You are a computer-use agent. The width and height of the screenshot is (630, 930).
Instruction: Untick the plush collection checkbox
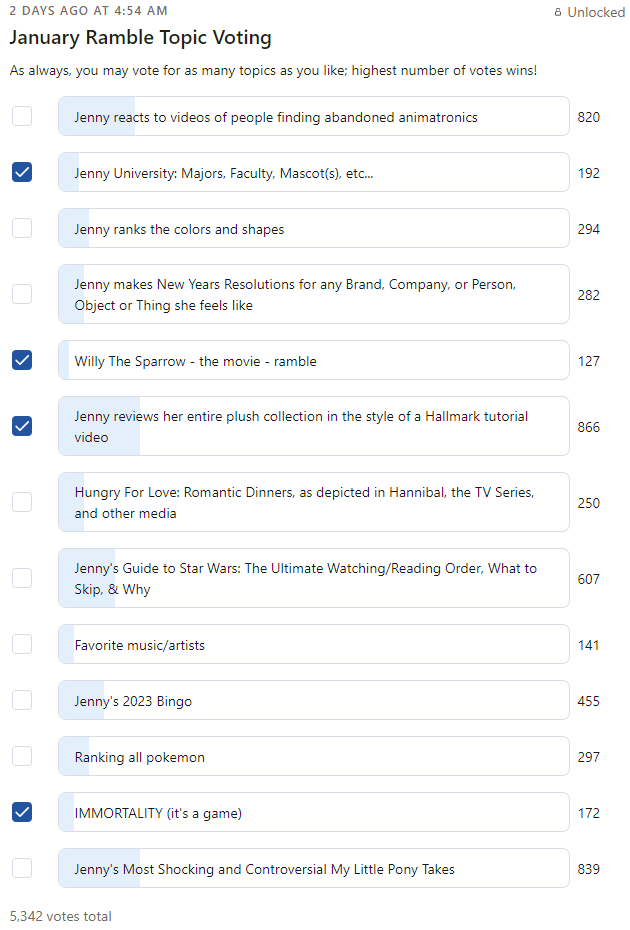[x=22, y=426]
